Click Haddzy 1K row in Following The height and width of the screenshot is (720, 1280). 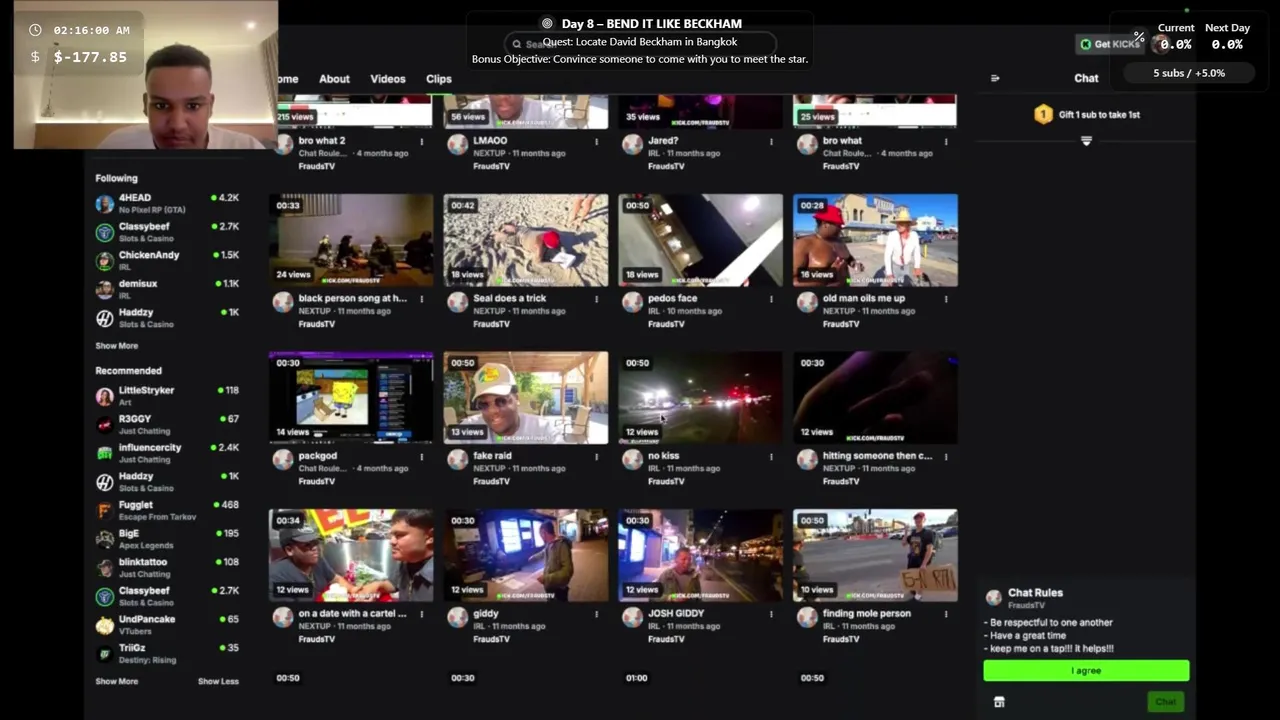click(x=167, y=318)
